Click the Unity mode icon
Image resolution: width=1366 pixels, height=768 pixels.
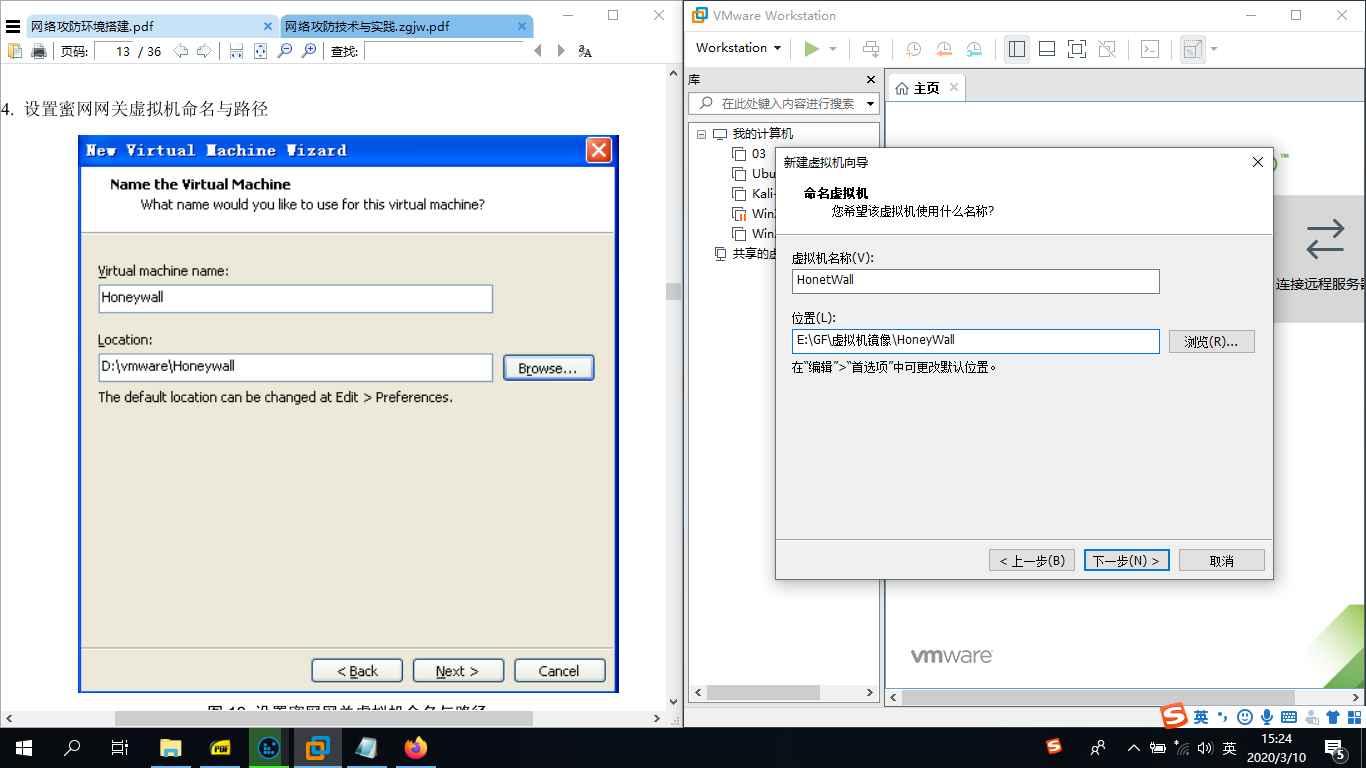point(1107,48)
